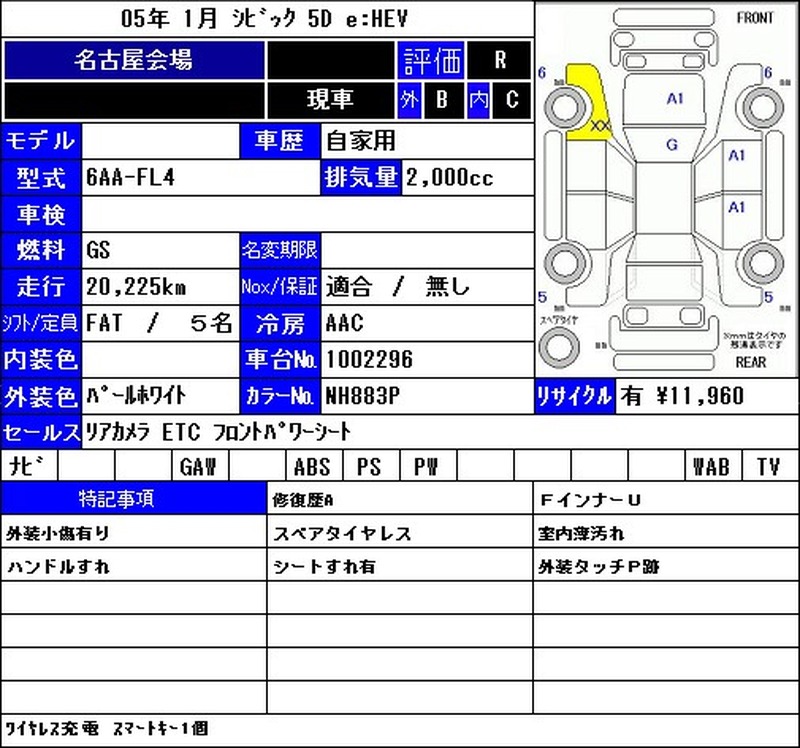
Task: Click the FAT / 5名 value
Action: pyautogui.click(x=159, y=323)
